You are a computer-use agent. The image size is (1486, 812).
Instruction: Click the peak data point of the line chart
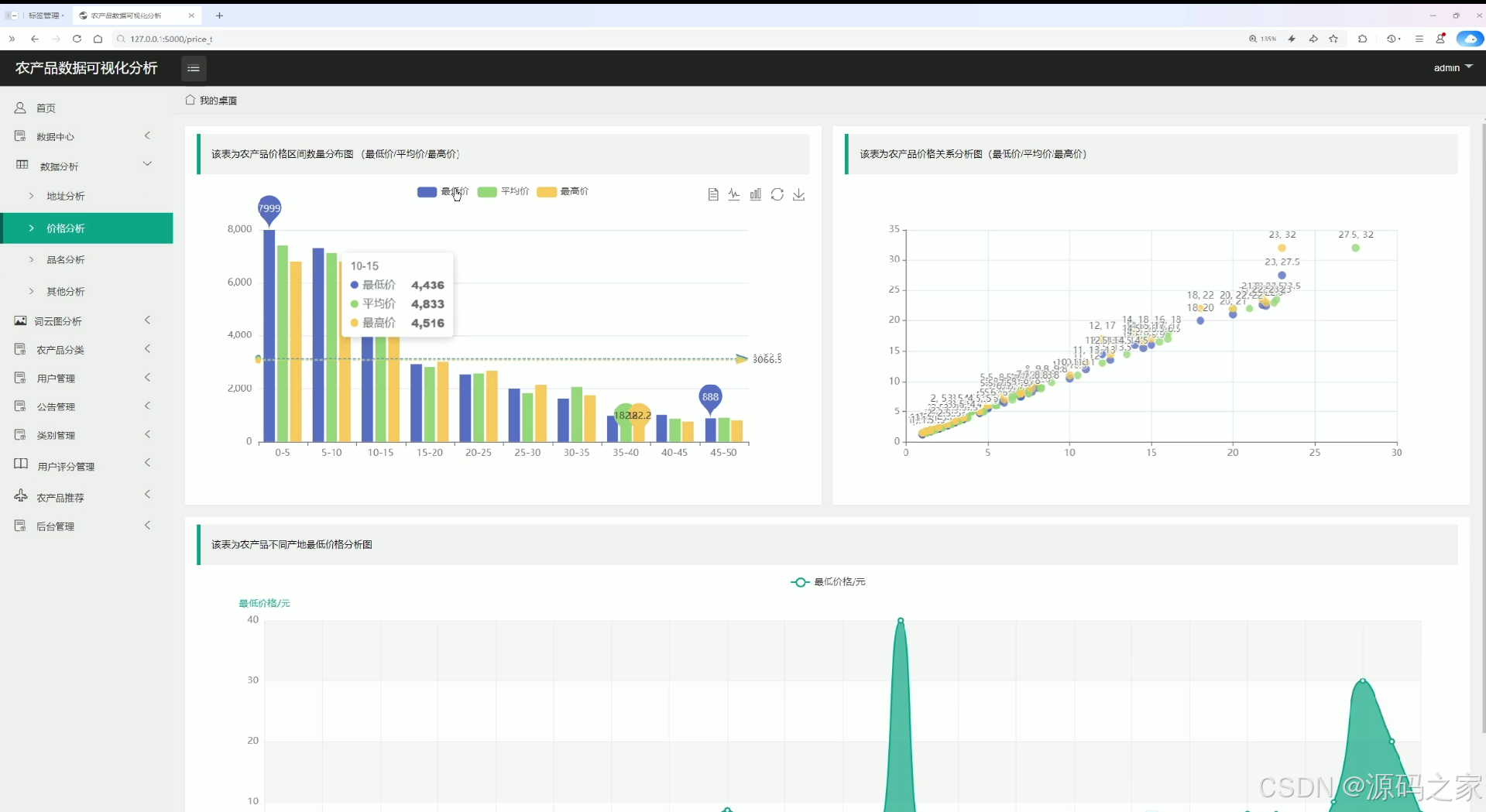coord(901,621)
